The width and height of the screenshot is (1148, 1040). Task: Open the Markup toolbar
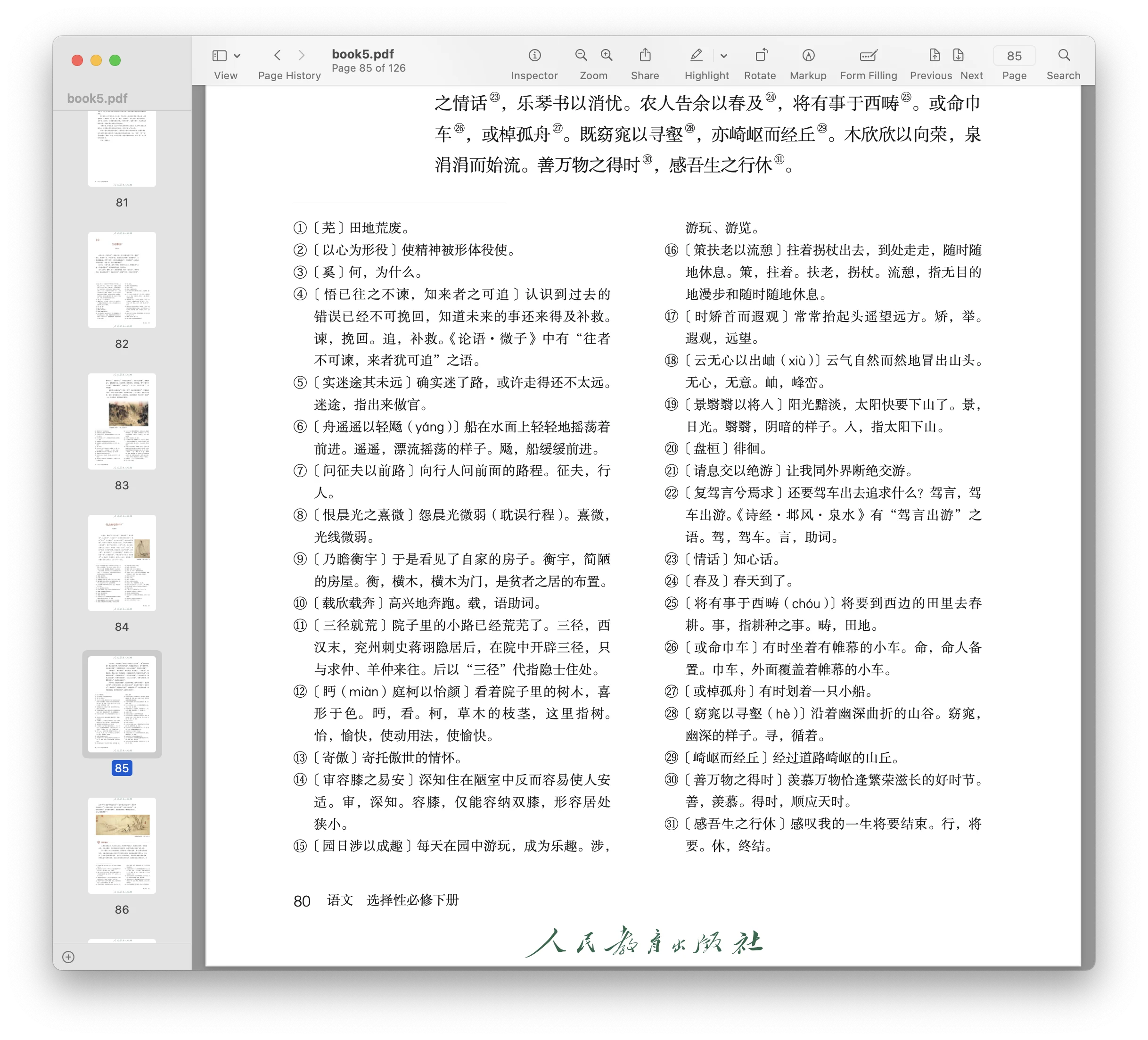tap(809, 55)
